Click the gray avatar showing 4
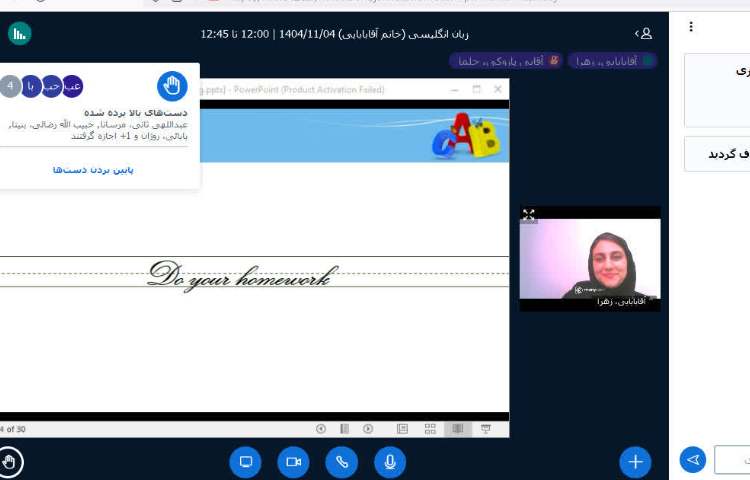 click(x=10, y=87)
